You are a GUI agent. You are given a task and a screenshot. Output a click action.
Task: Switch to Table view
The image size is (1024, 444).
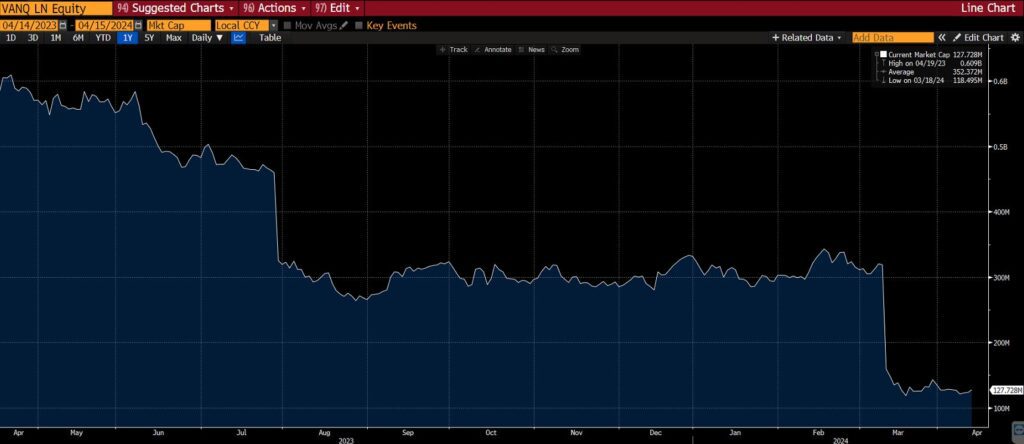click(270, 37)
